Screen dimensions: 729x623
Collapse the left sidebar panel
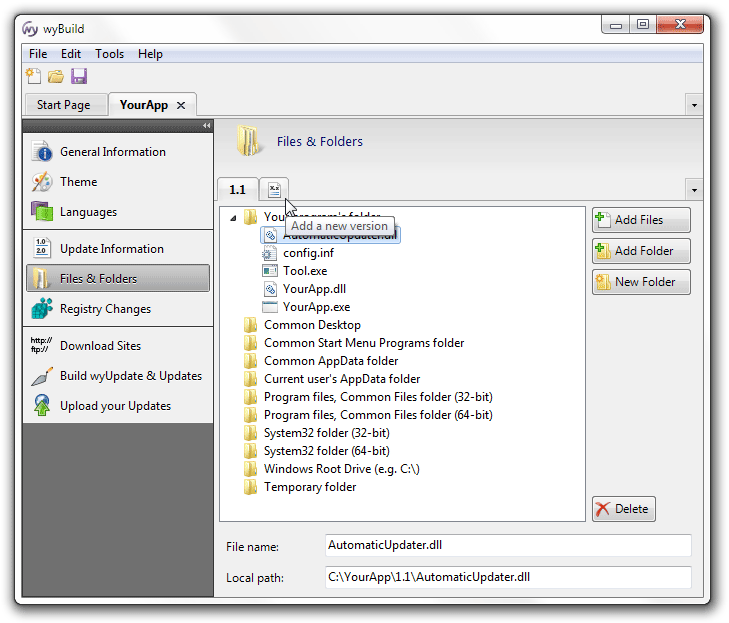tap(206, 126)
